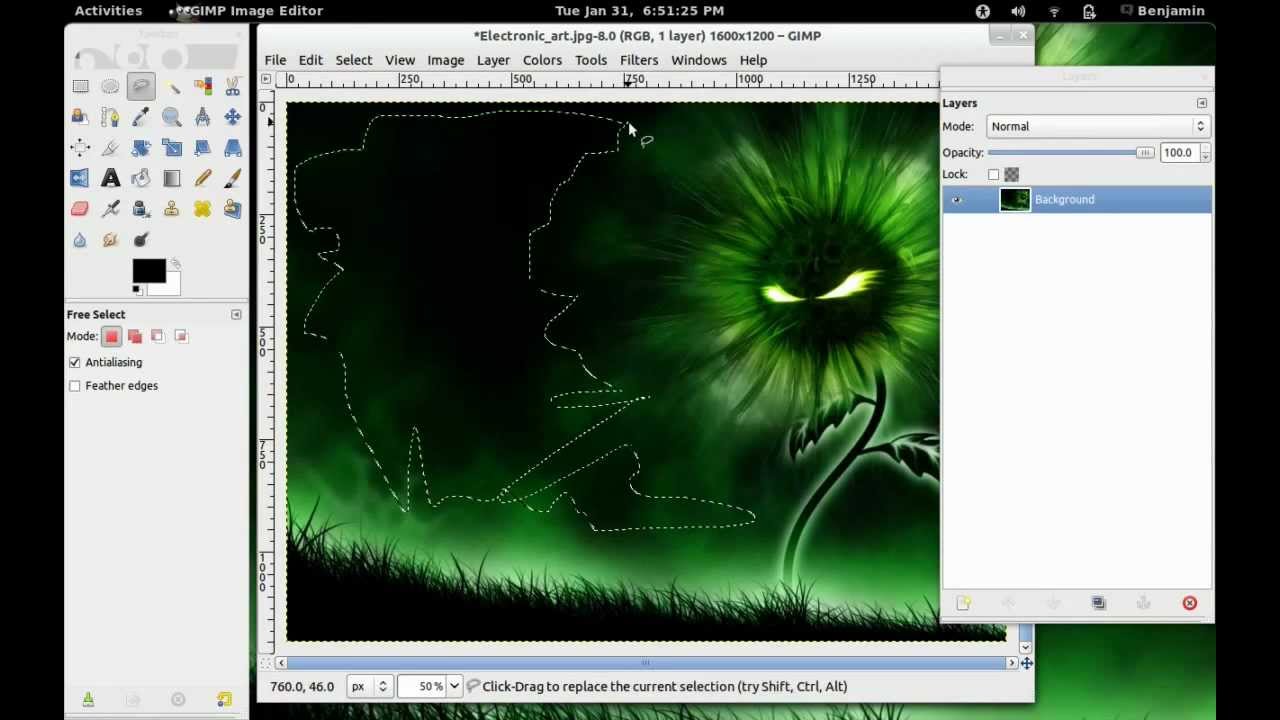Select the Ink tool
Screen dimensions: 1280x720
point(141,209)
